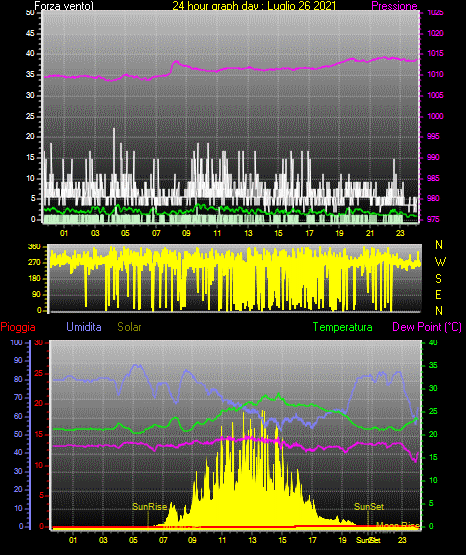Click the 985 pressure axis value

click(x=433, y=178)
